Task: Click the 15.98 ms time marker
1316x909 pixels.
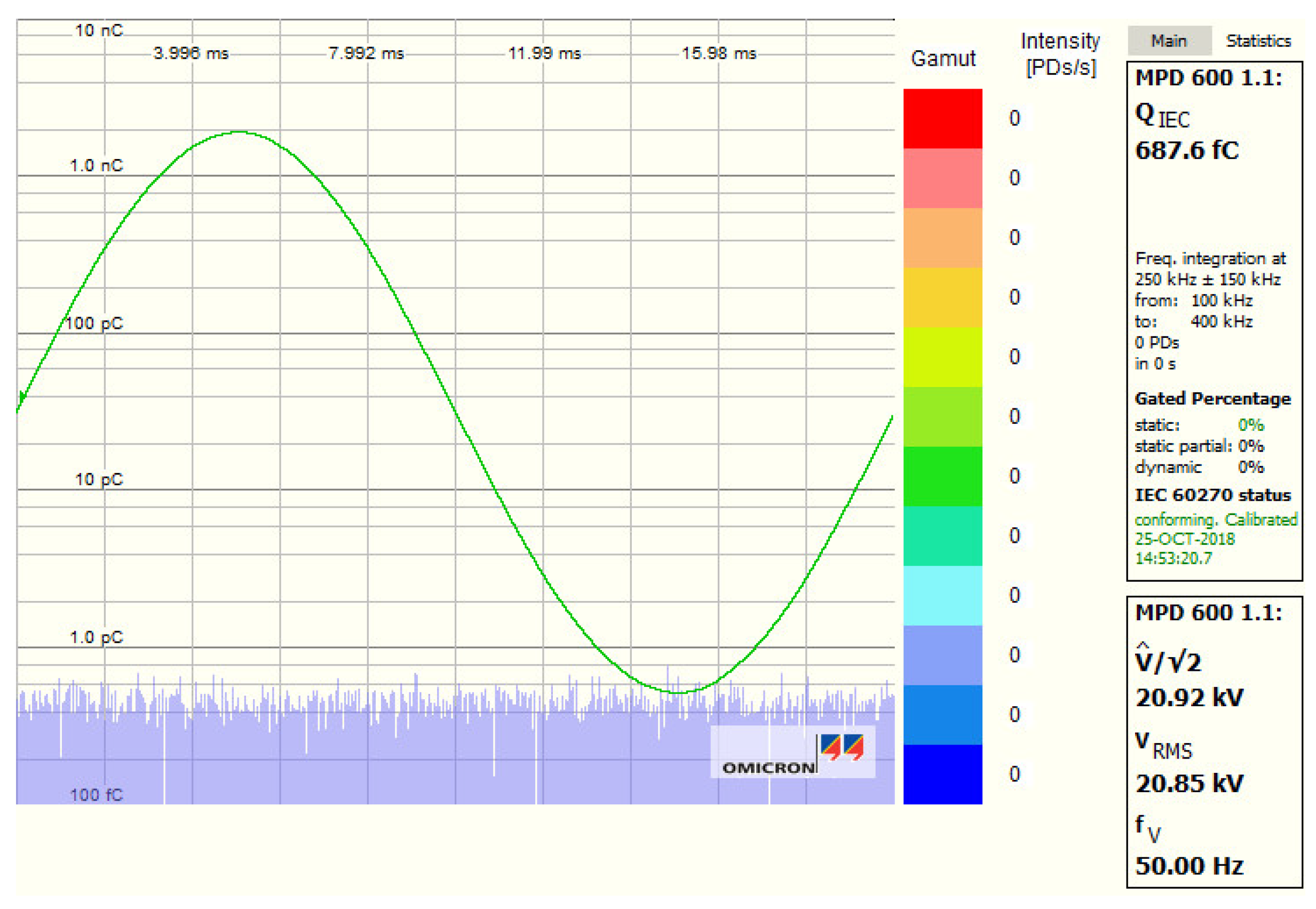Action: point(719,53)
